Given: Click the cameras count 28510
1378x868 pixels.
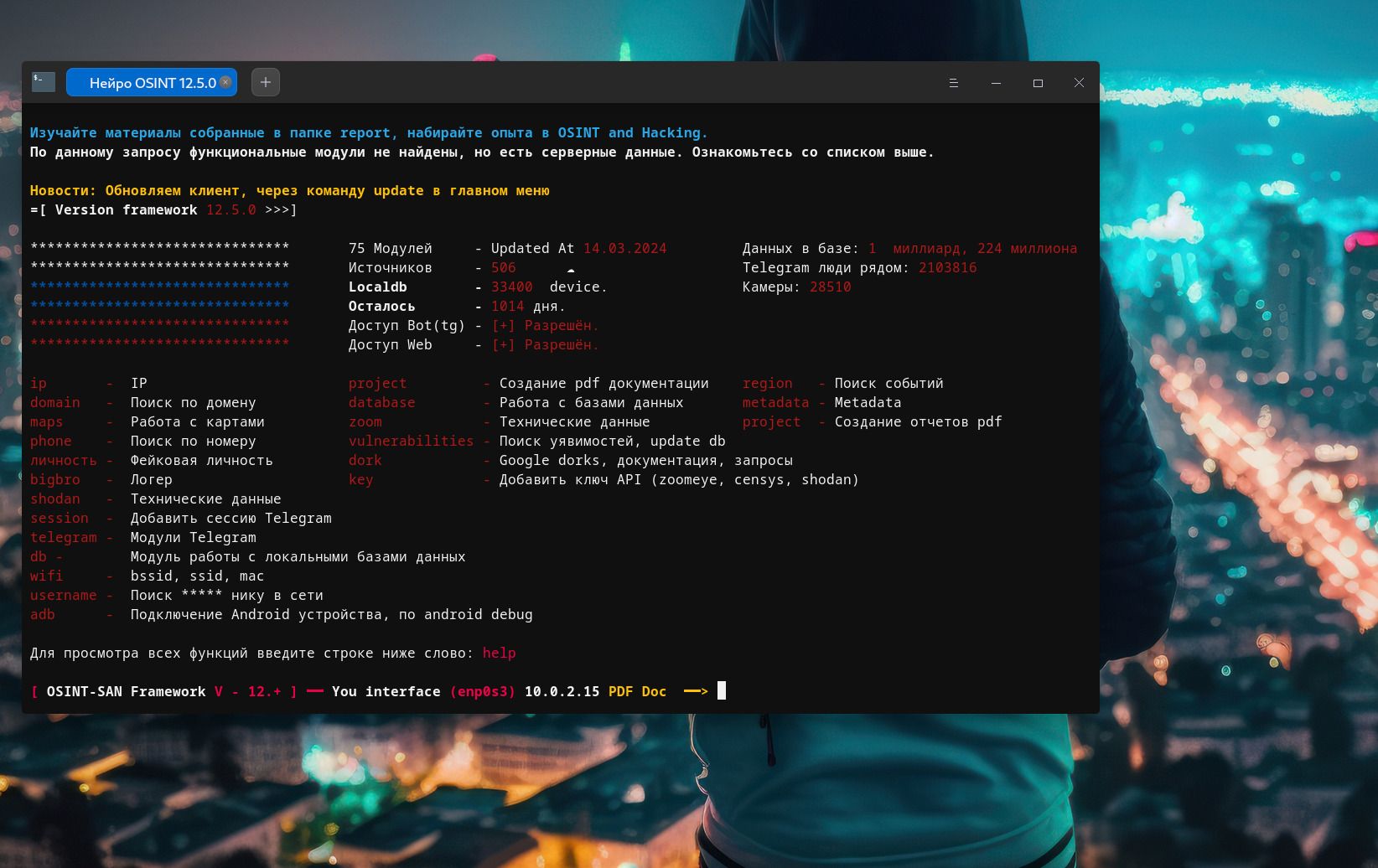Looking at the screenshot, I should tap(831, 287).
